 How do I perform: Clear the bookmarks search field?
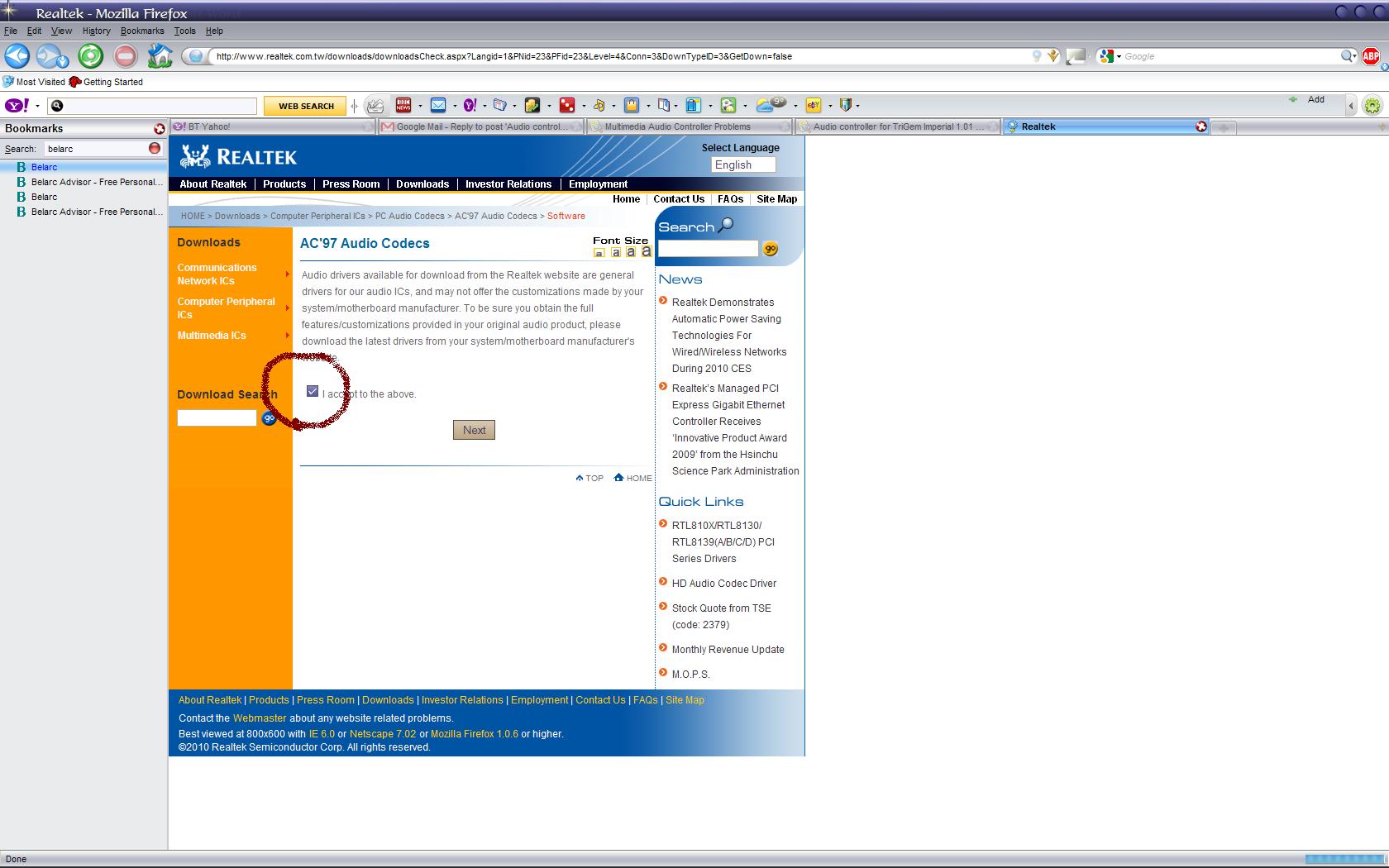pos(155,148)
